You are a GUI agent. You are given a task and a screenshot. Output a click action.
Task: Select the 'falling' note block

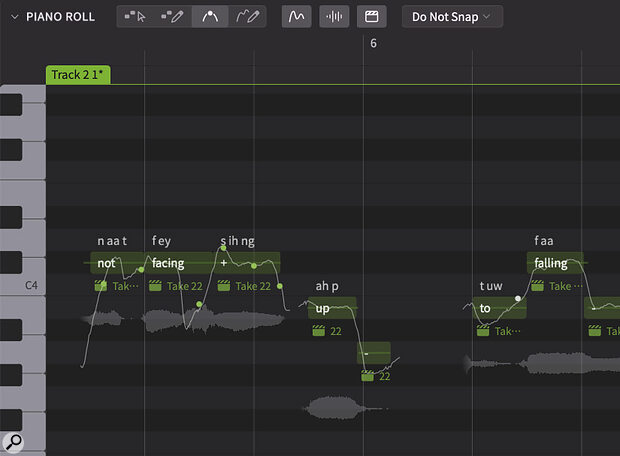pyautogui.click(x=555, y=263)
